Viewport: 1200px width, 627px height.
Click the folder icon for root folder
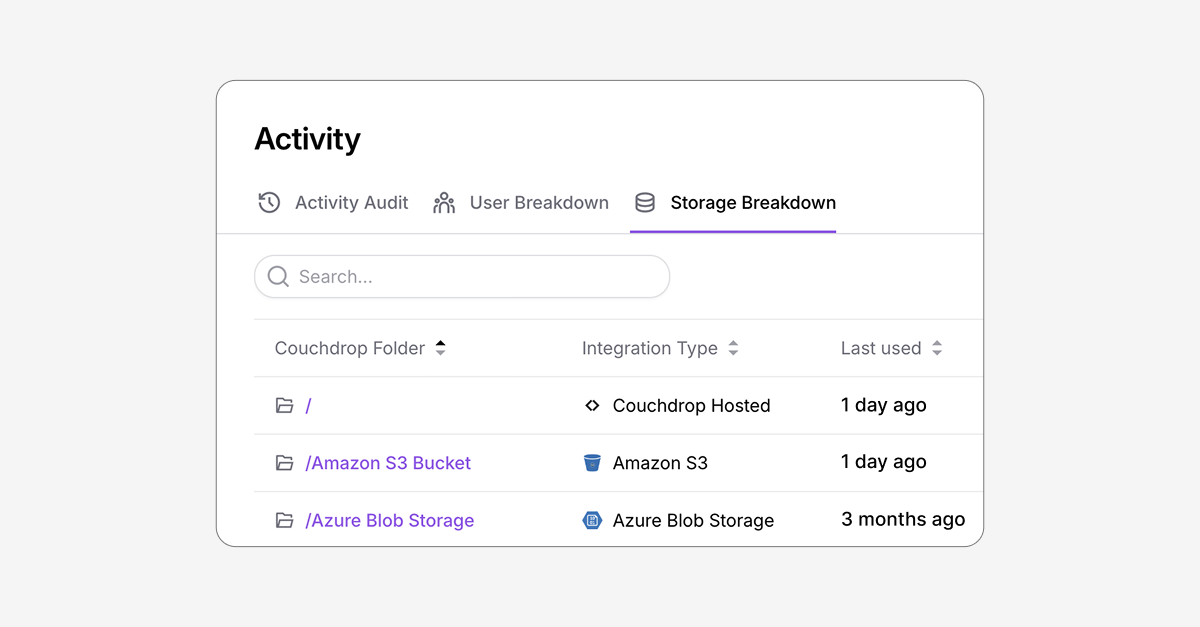coord(285,406)
